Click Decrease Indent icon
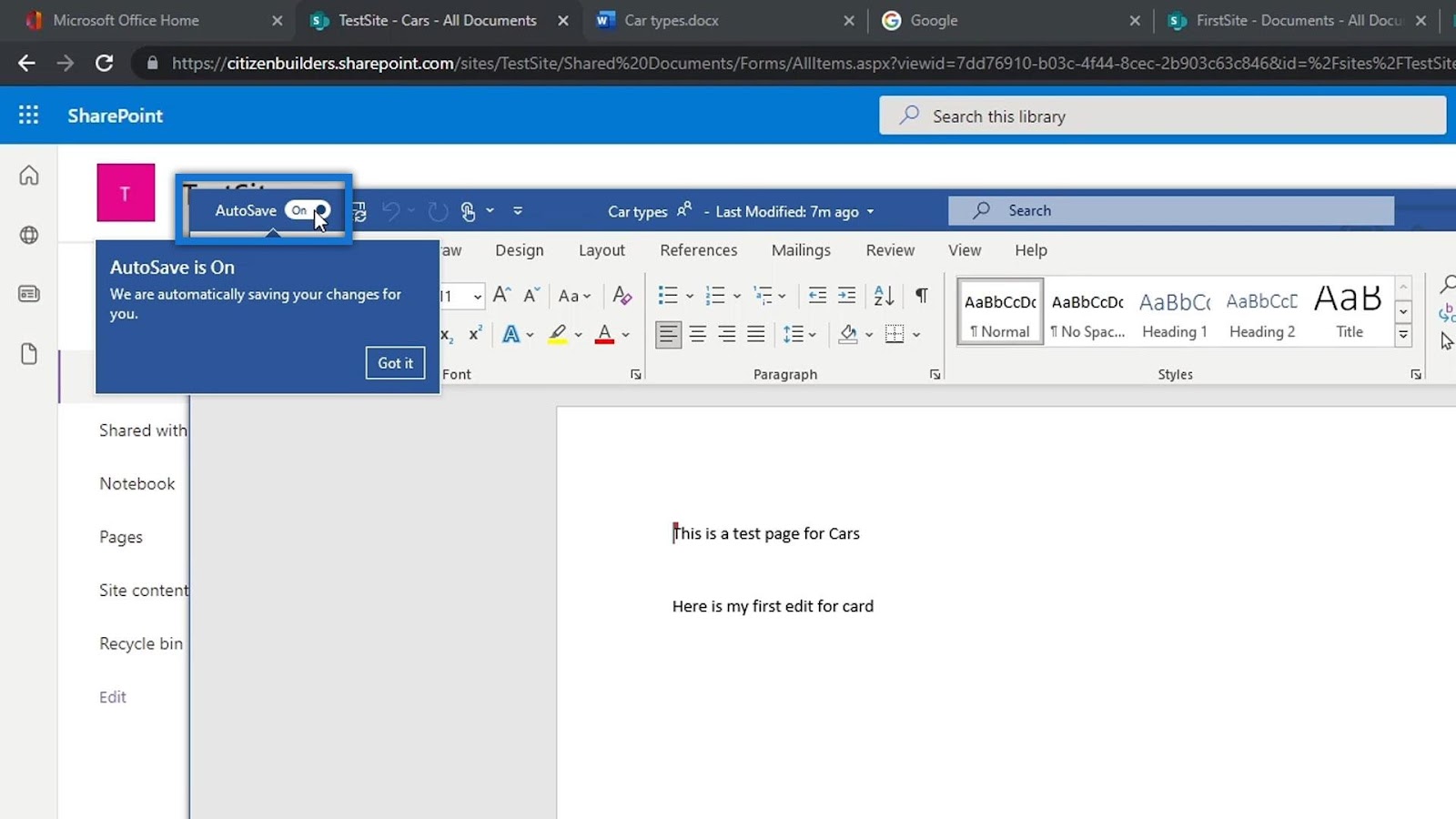Viewport: 1456px width, 819px height. pos(817,295)
